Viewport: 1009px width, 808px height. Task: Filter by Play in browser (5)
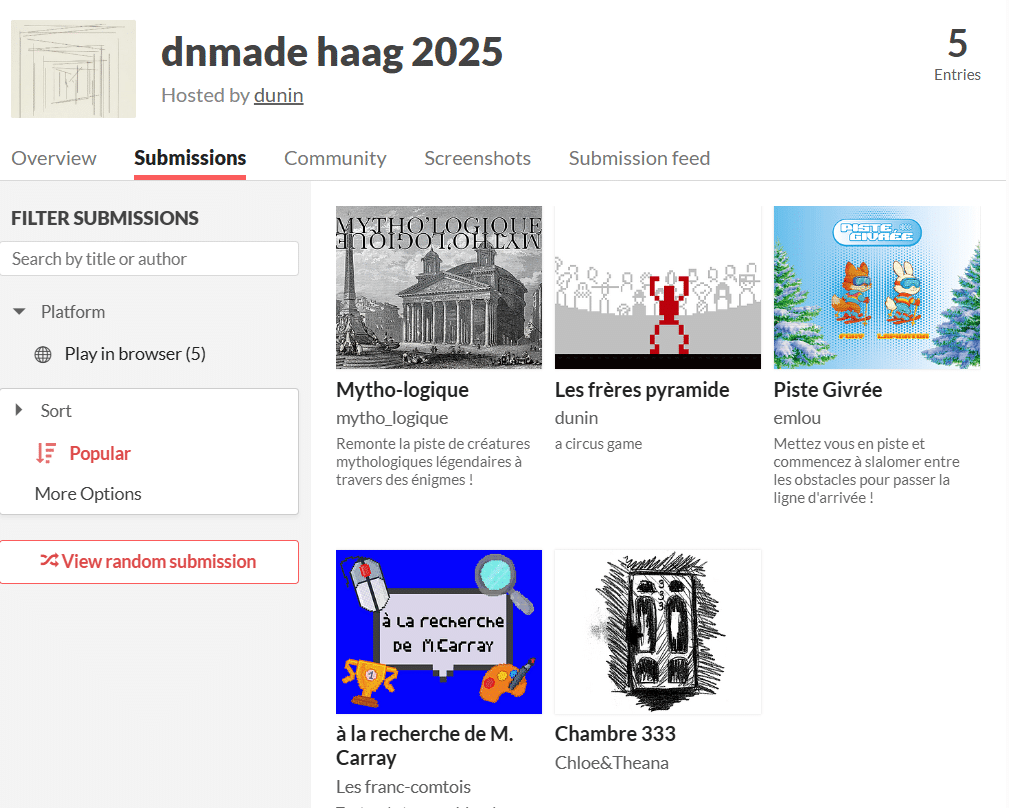pyautogui.click(x=135, y=354)
